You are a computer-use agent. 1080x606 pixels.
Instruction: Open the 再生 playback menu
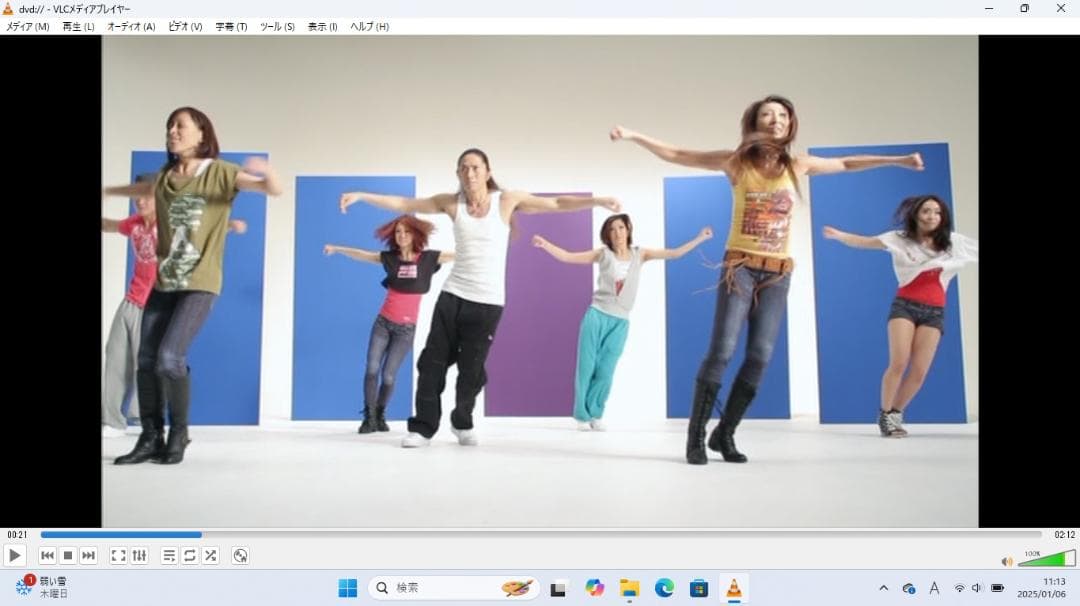pos(75,27)
